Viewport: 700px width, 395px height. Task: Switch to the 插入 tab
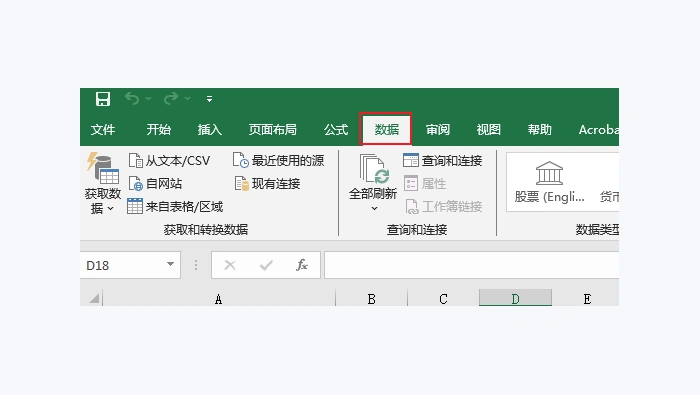[x=210, y=129]
